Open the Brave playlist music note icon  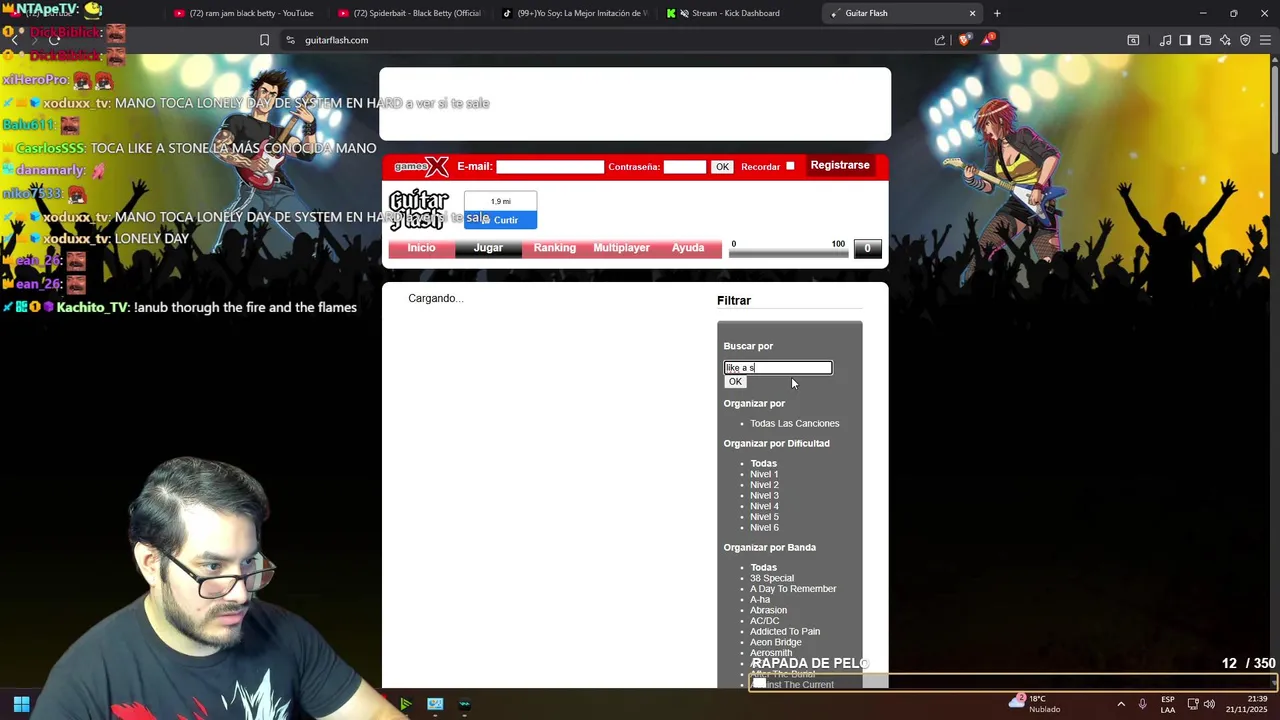(x=1165, y=40)
